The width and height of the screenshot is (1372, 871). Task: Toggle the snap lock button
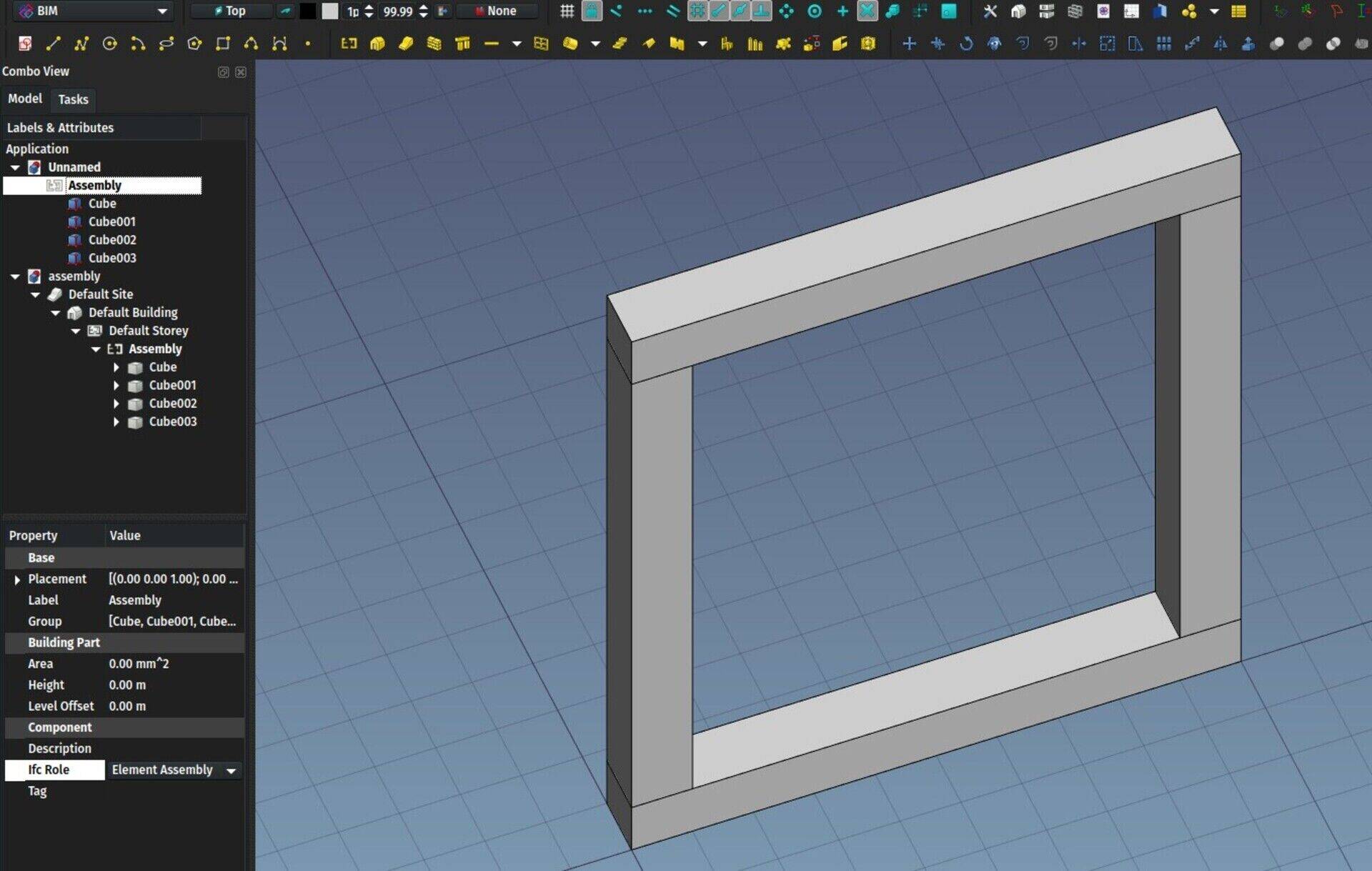[x=592, y=11]
